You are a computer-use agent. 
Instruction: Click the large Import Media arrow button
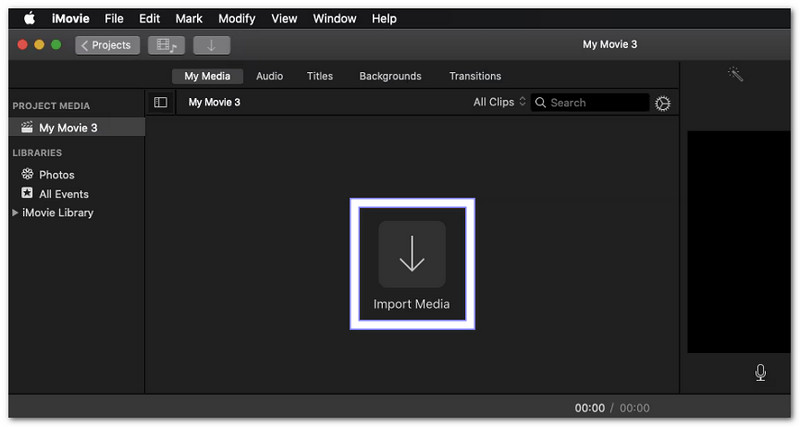(x=411, y=254)
